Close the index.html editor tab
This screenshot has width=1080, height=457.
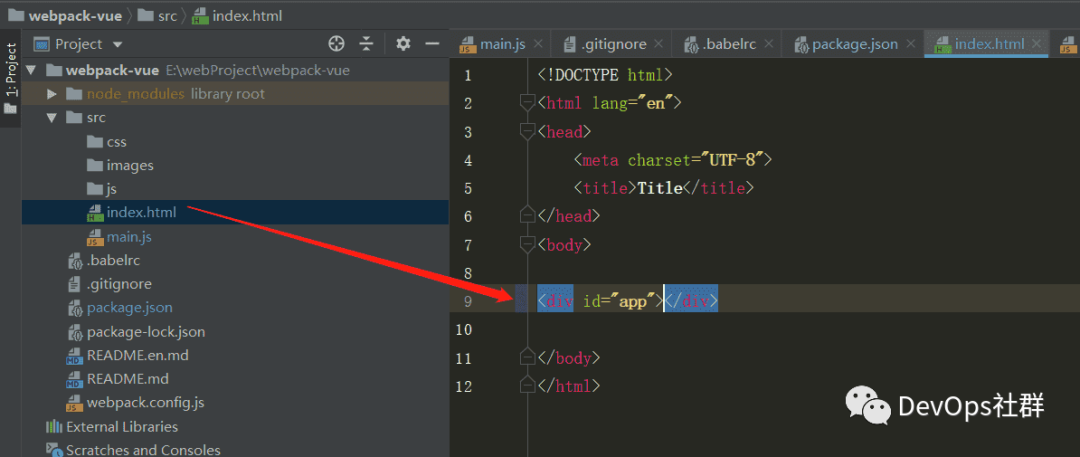click(1037, 45)
